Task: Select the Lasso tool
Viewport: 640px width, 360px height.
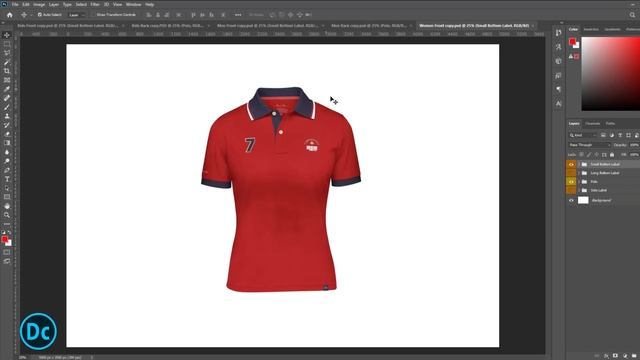Action: pos(7,53)
